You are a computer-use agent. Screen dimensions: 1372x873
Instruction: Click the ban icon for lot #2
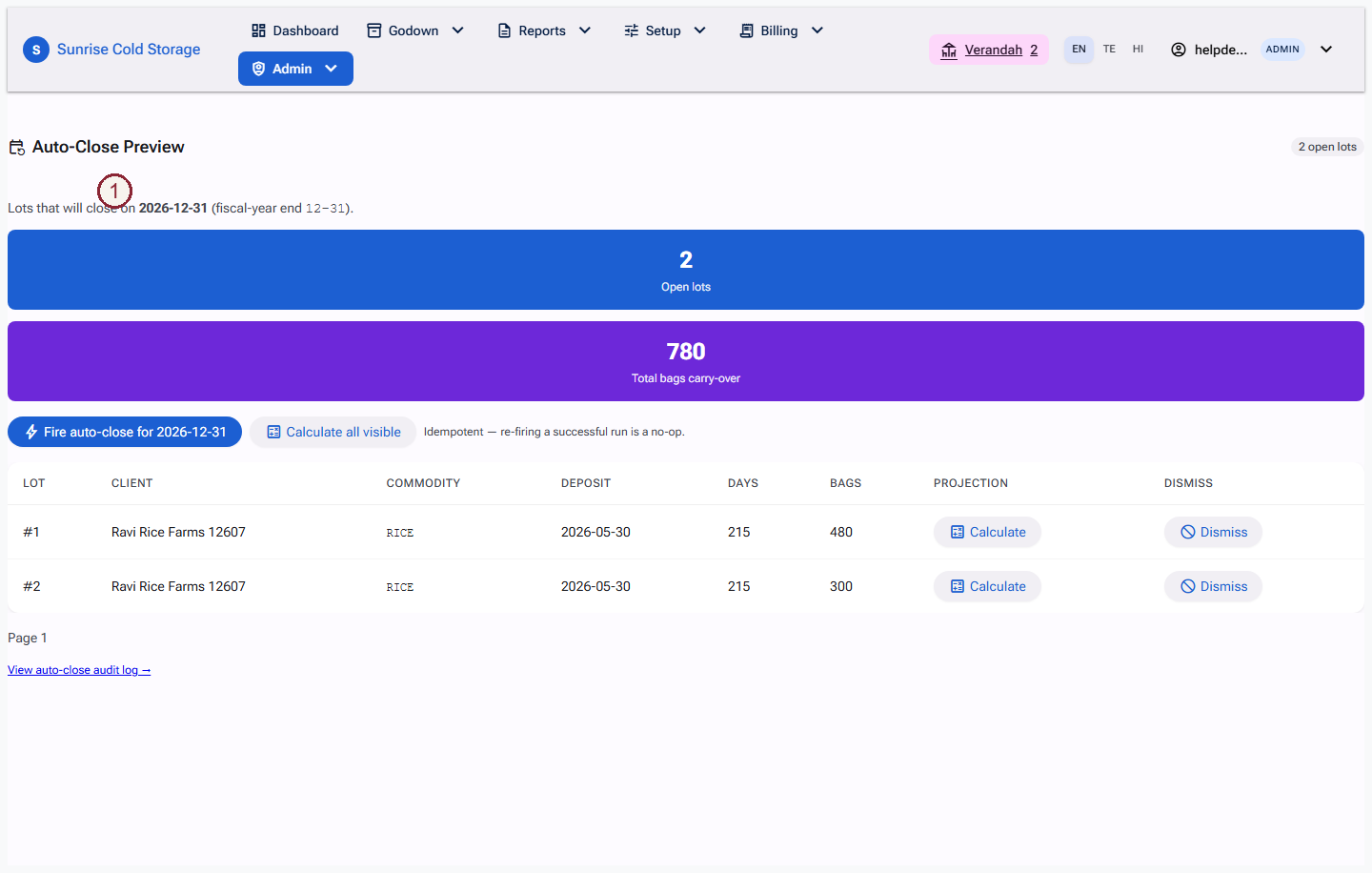click(x=1188, y=586)
